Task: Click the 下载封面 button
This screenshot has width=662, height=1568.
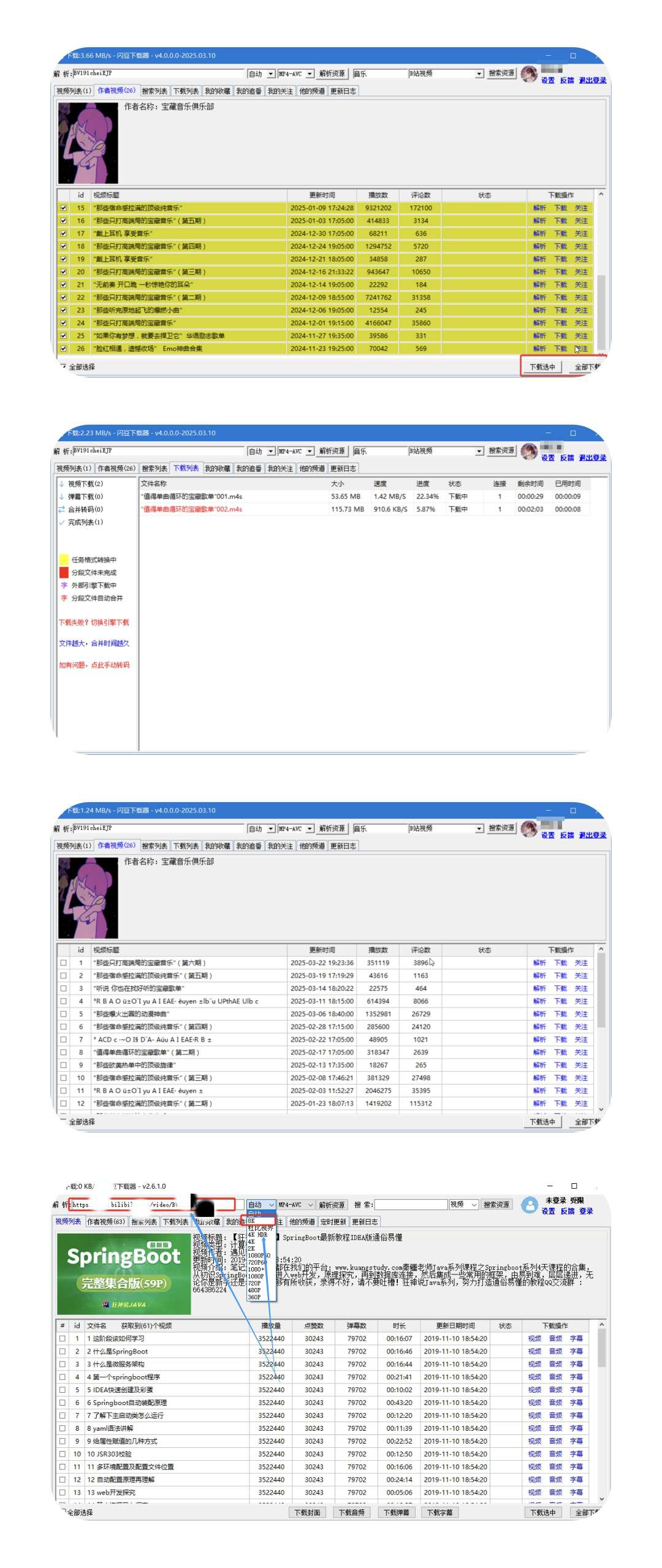Action: click(307, 1512)
